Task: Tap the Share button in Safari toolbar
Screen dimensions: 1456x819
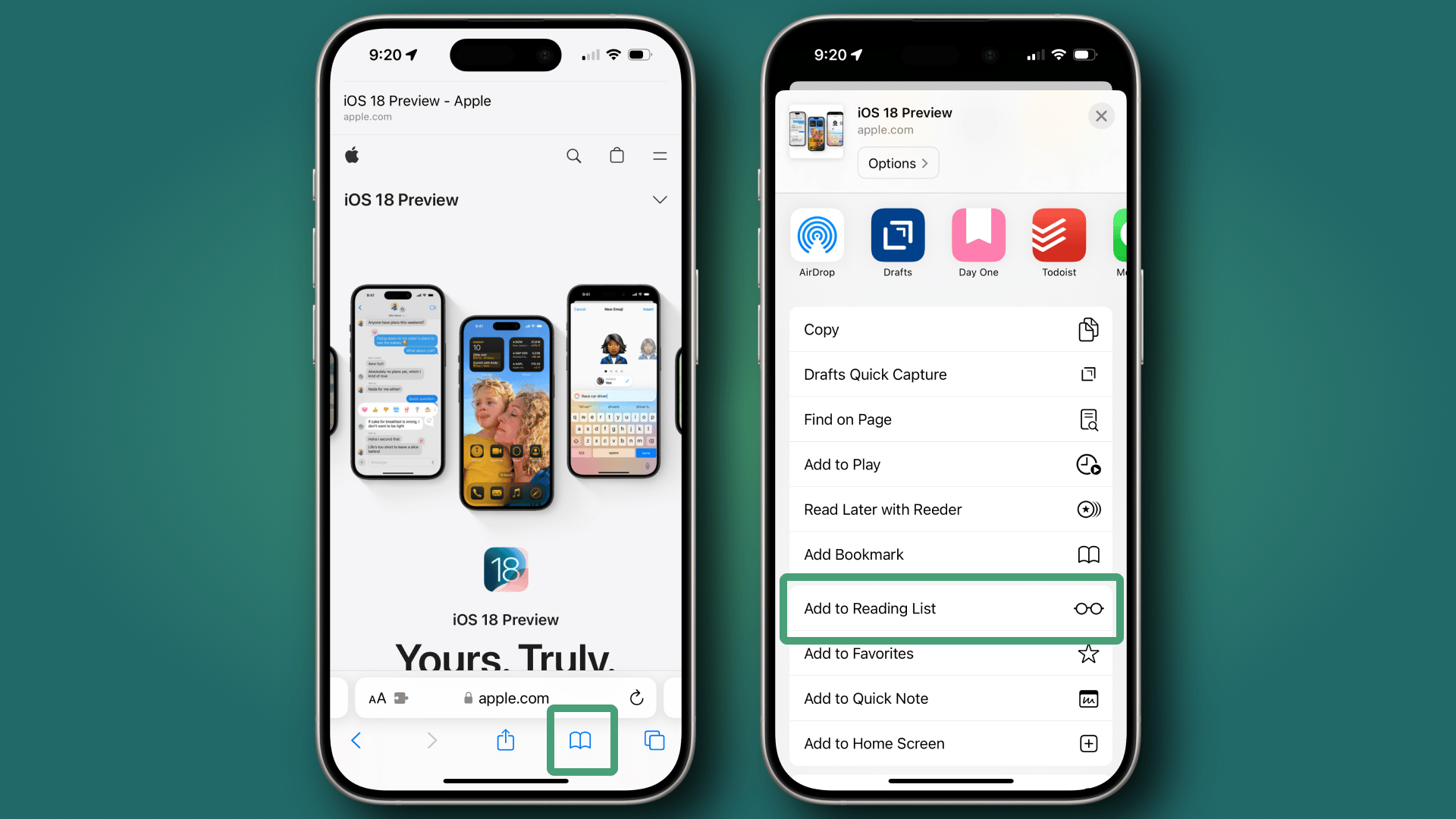Action: click(x=506, y=740)
